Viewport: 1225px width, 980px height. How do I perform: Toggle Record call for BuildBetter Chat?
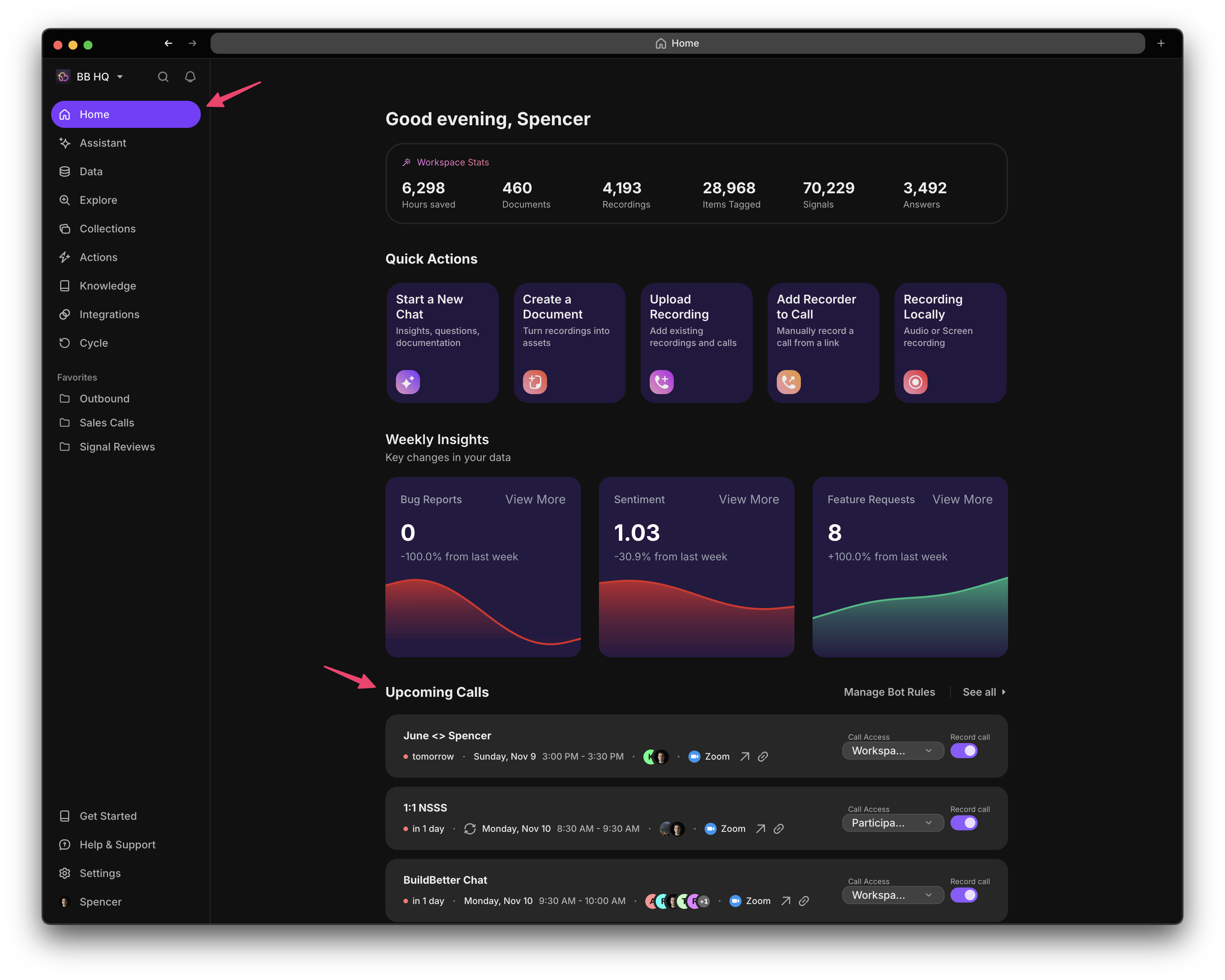coord(964,895)
